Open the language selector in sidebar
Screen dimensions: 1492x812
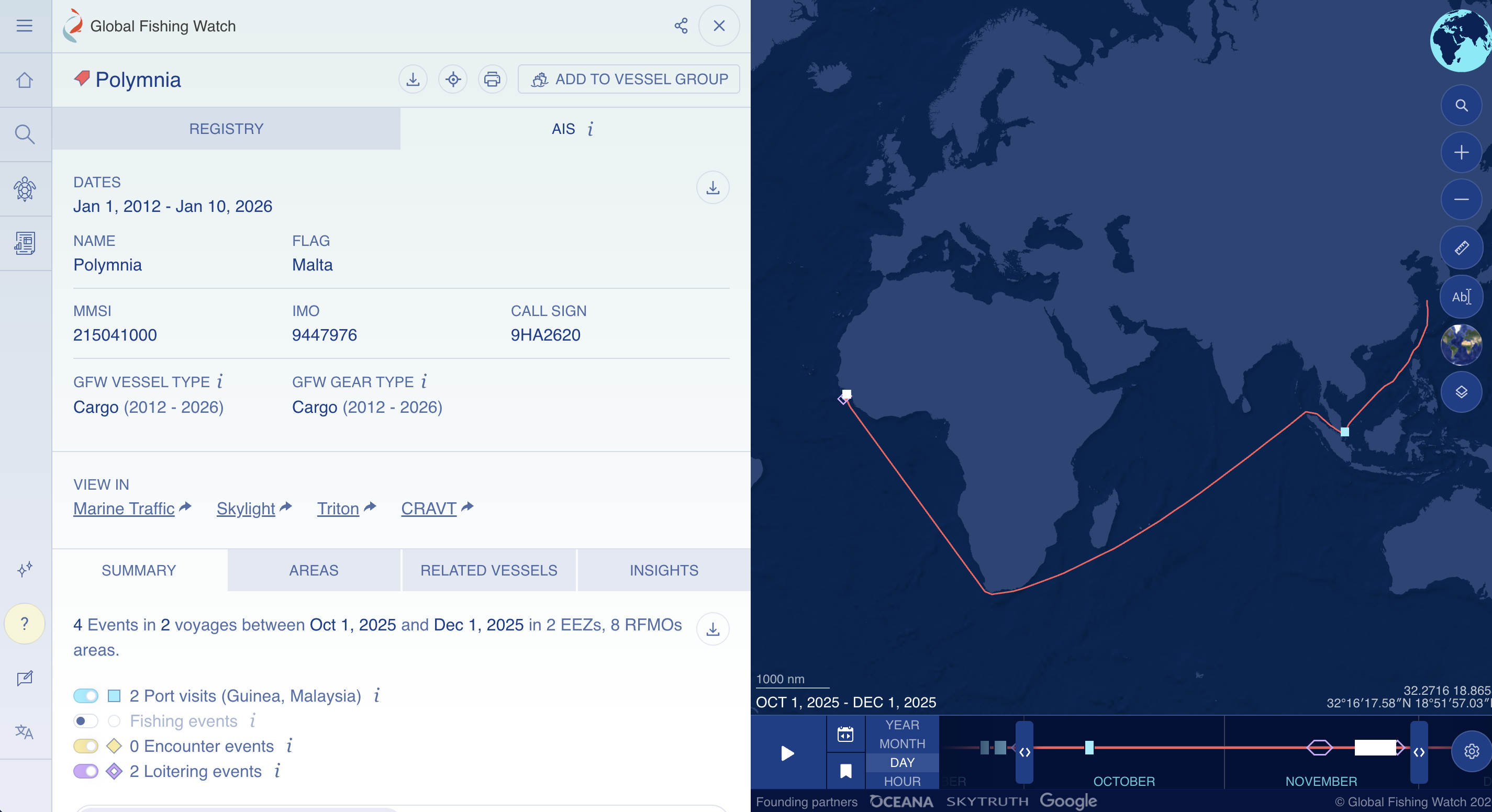(24, 732)
